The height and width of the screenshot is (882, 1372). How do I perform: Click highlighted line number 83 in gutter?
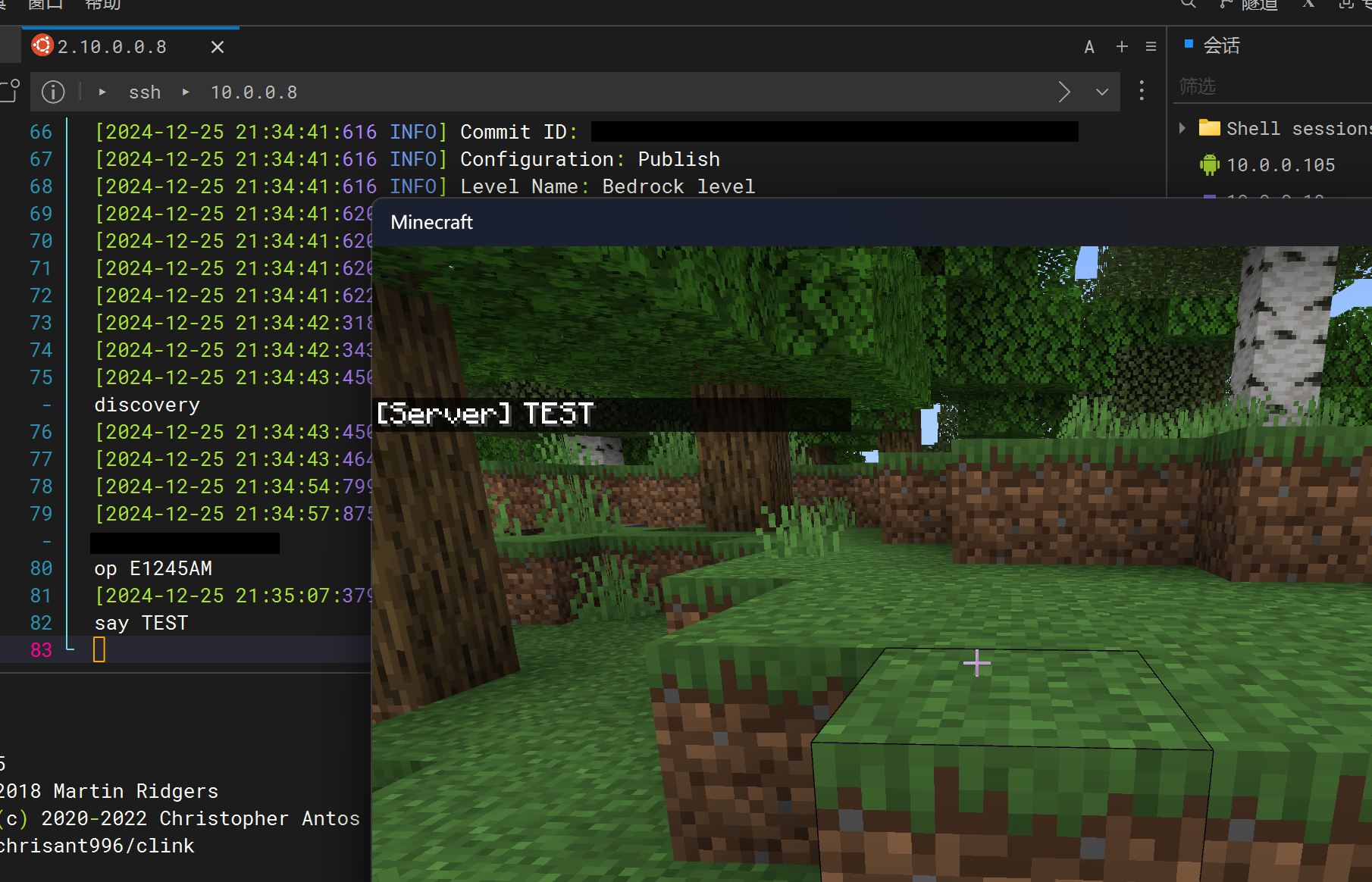[x=41, y=650]
